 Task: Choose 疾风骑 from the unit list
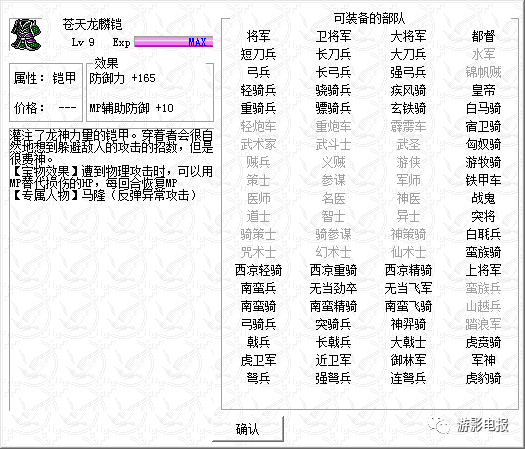pyautogui.click(x=408, y=90)
